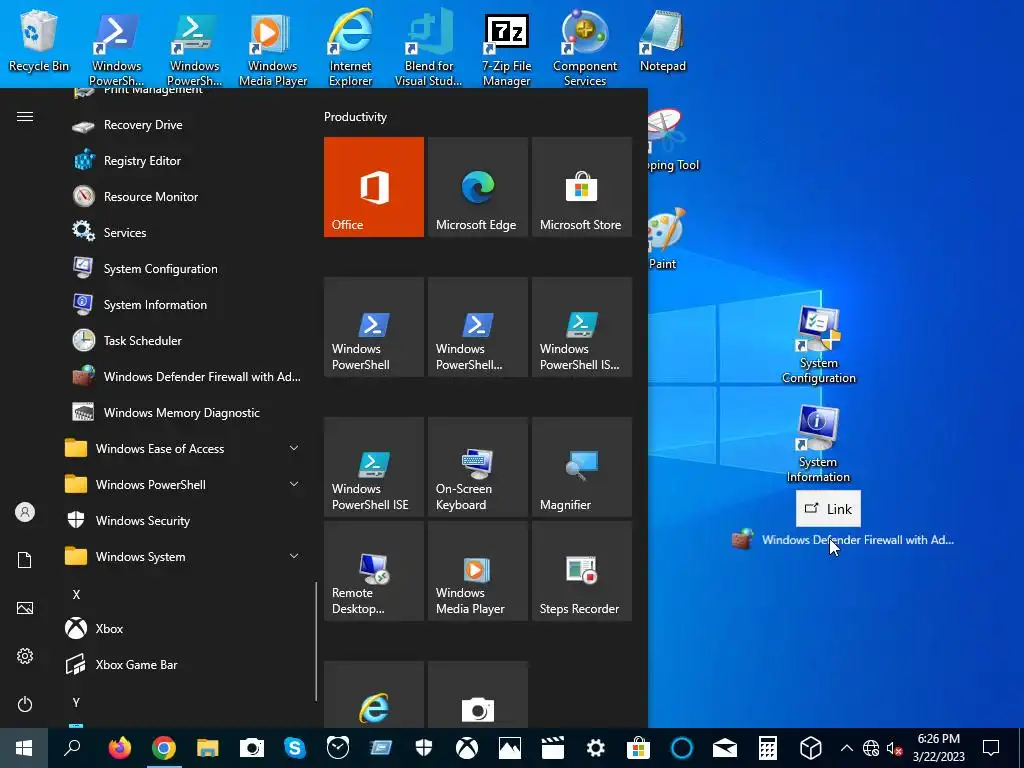Image resolution: width=1024 pixels, height=768 pixels.
Task: Open the Office tile in Productivity
Action: pyautogui.click(x=374, y=187)
